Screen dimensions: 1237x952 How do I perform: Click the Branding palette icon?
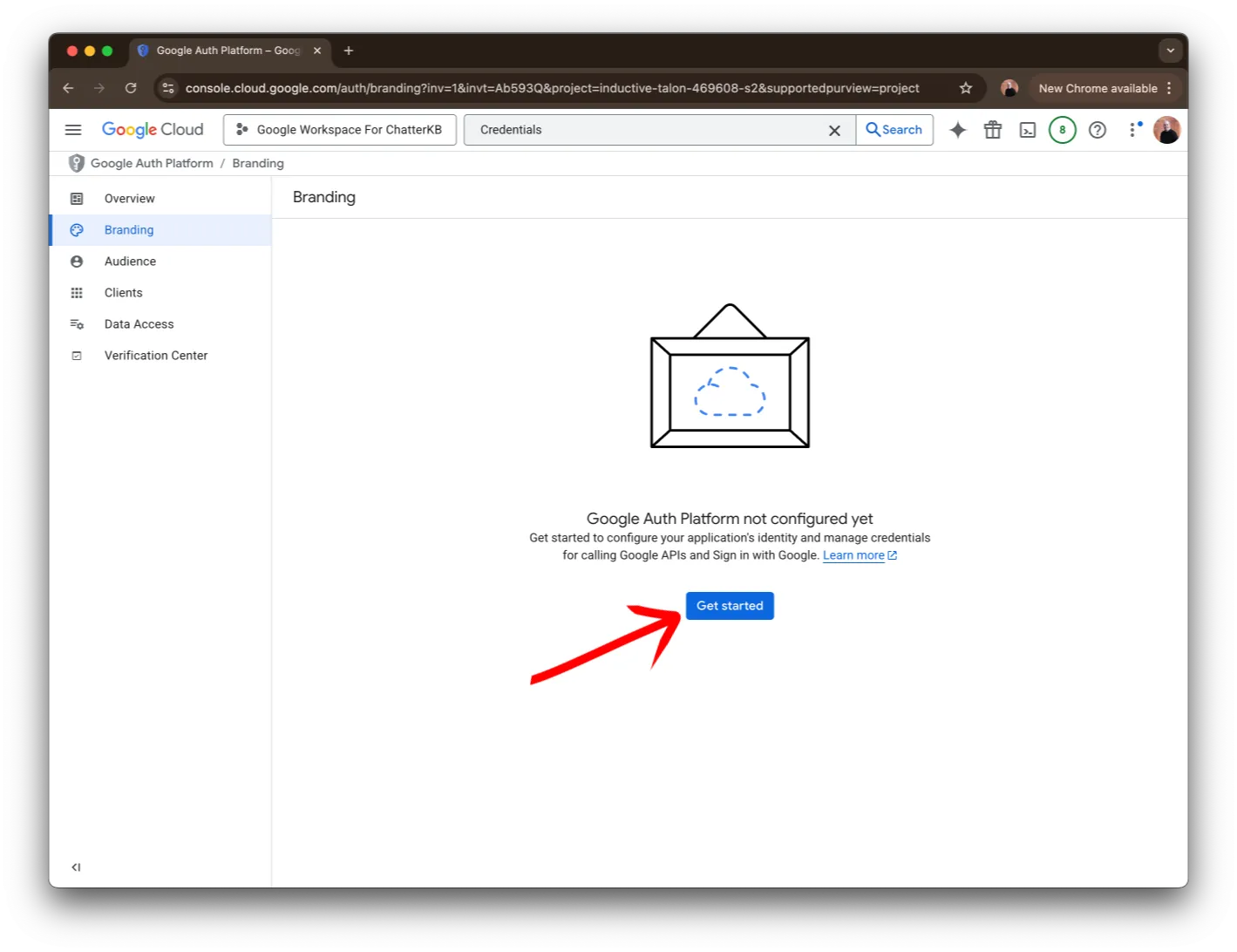(77, 230)
